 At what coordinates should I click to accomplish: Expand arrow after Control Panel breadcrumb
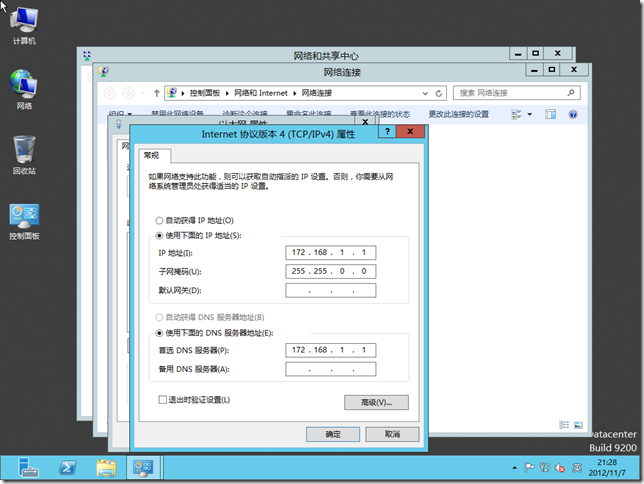[227, 93]
